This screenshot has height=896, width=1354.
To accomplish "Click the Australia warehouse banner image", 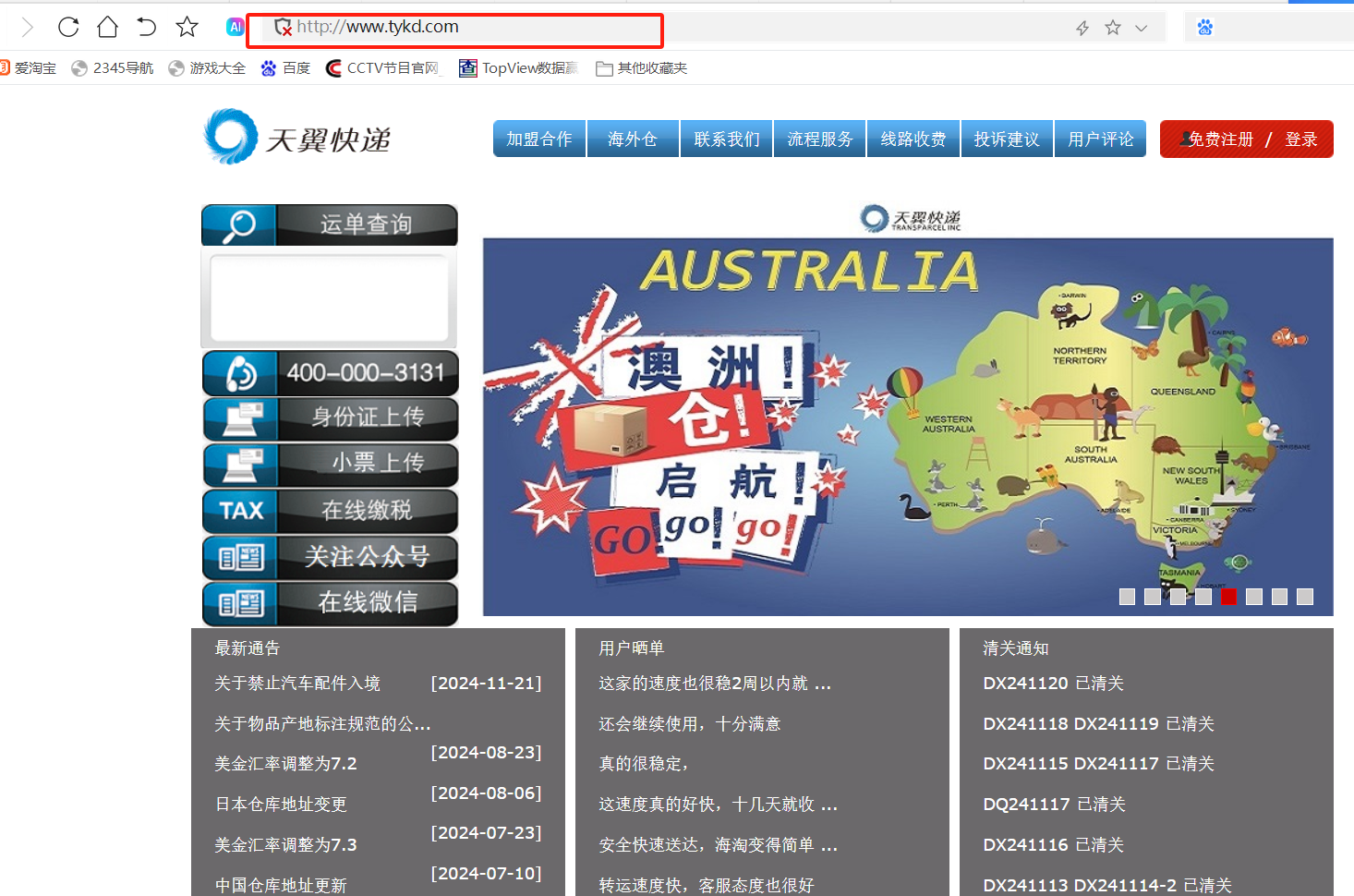I will pyautogui.click(x=907, y=425).
